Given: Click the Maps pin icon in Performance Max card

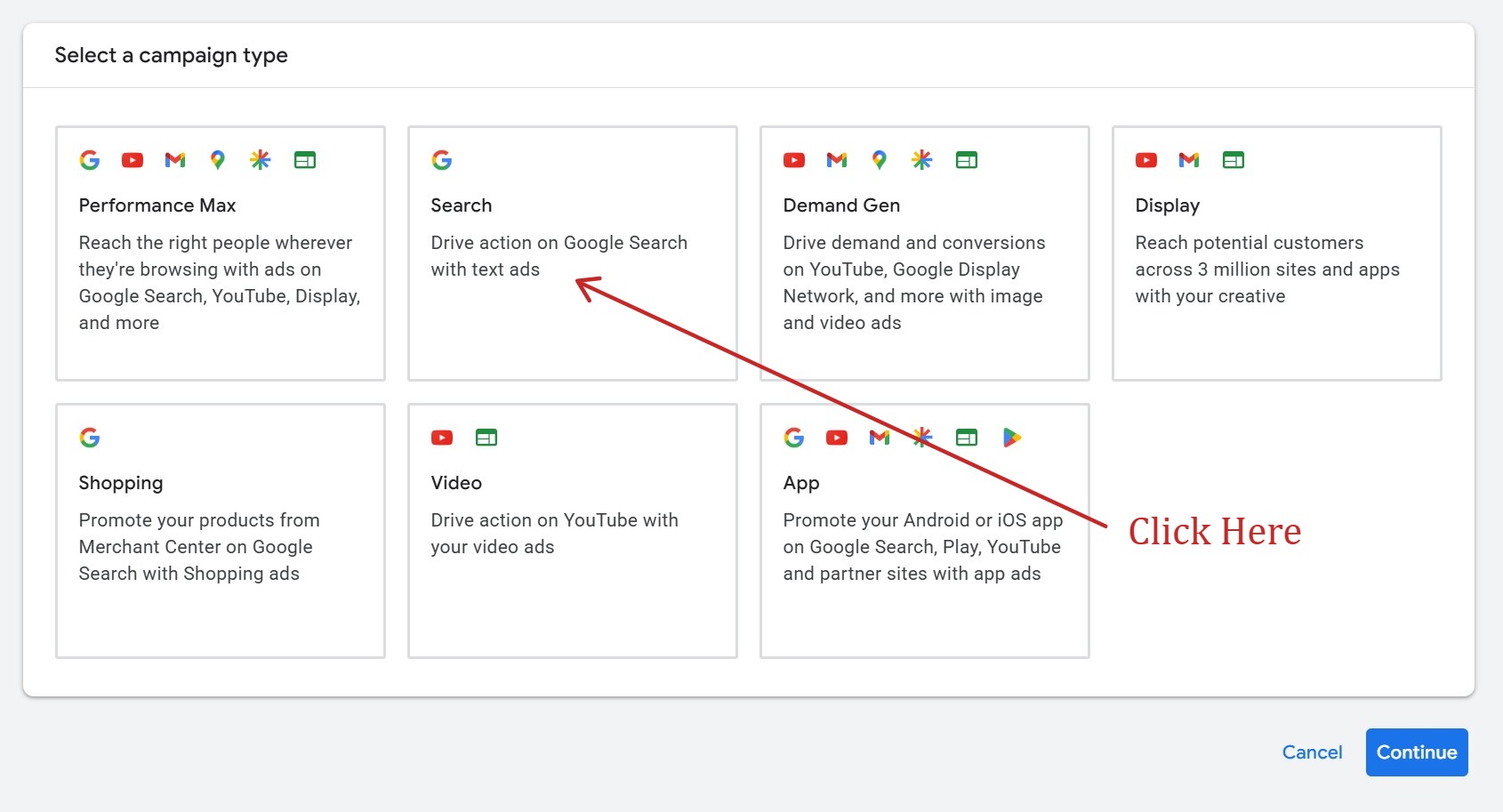Looking at the screenshot, I should pyautogui.click(x=218, y=160).
